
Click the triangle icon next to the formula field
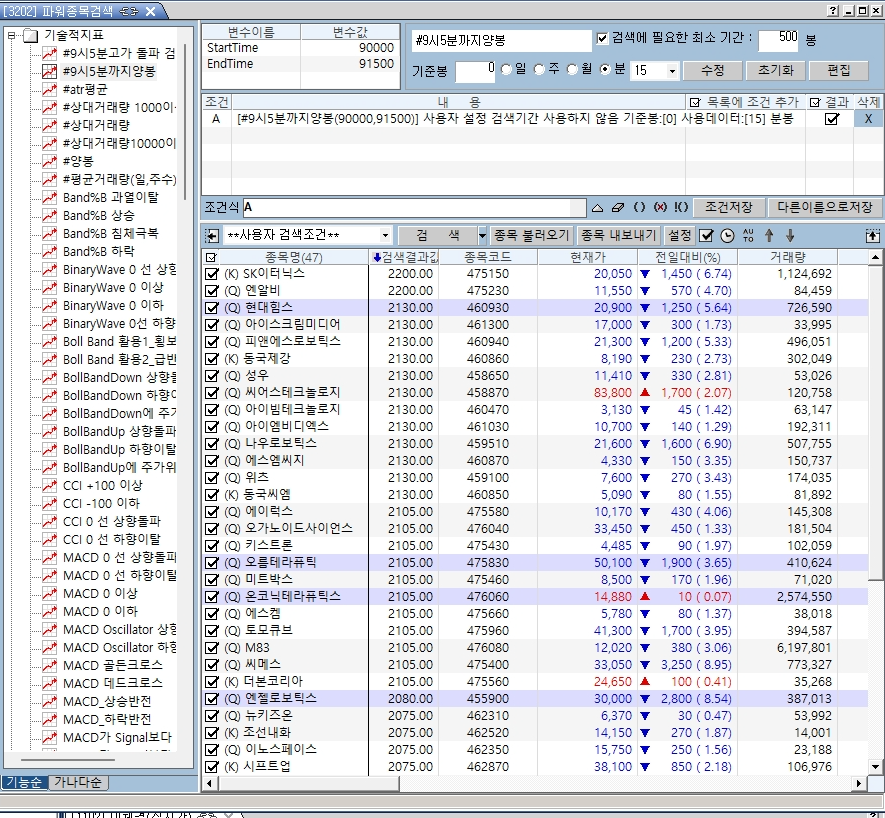pyautogui.click(x=597, y=208)
